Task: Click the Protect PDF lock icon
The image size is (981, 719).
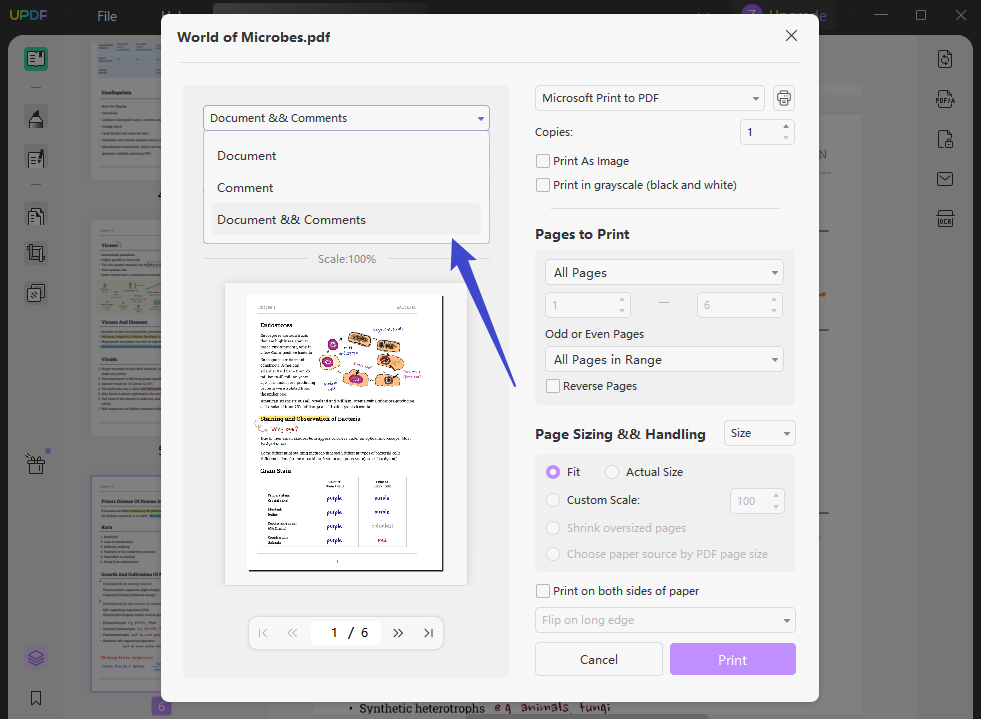Action: 945,139
